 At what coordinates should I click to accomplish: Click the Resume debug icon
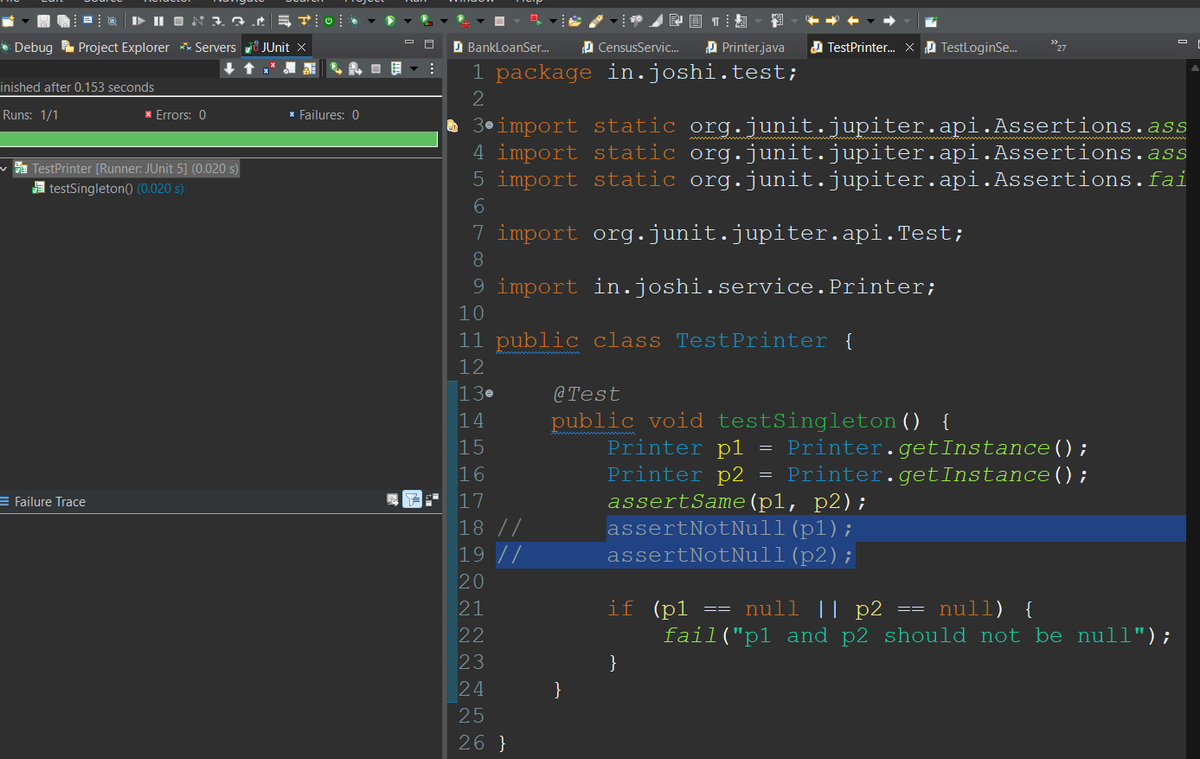138,20
